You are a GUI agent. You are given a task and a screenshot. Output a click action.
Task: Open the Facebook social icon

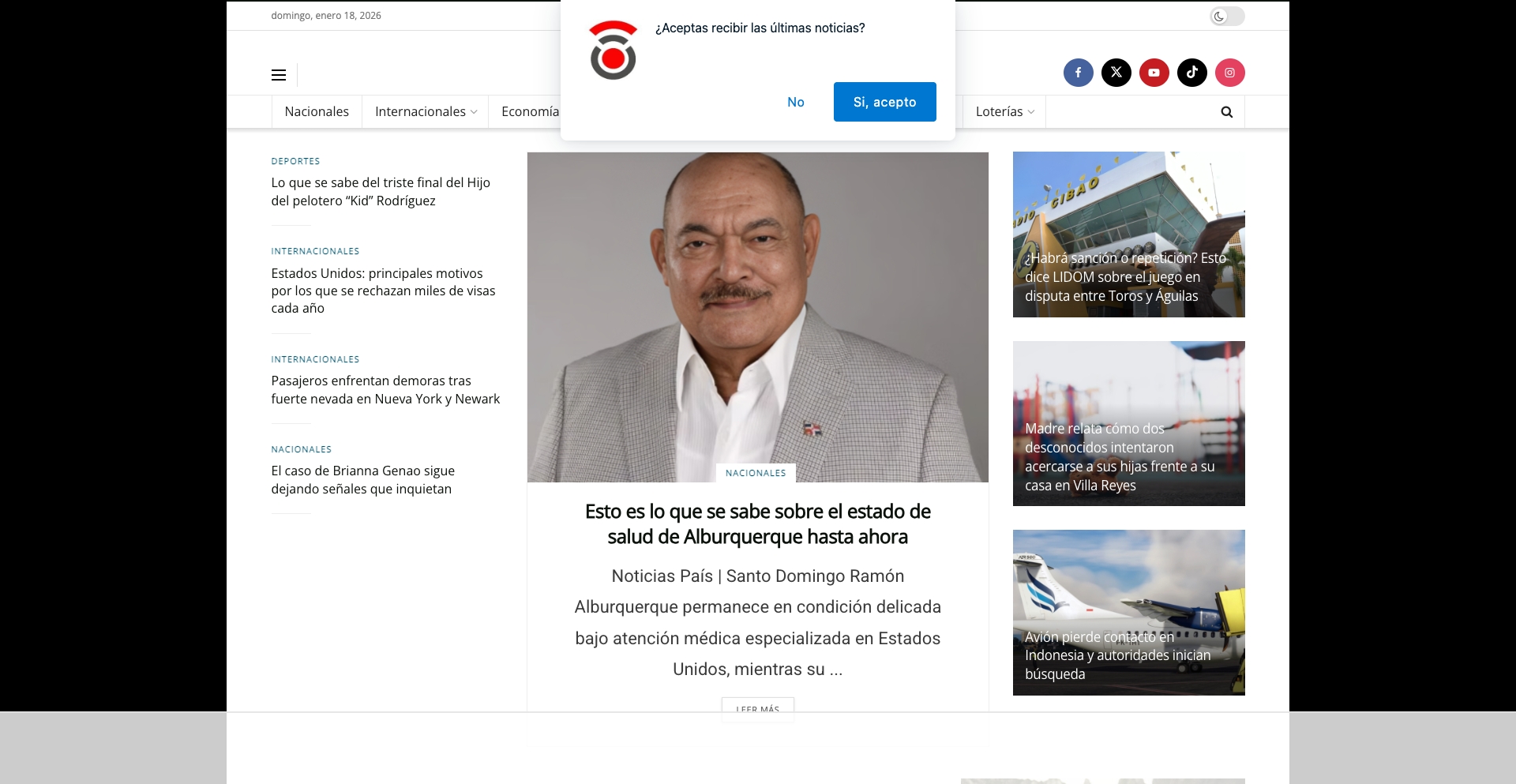[1079, 73]
